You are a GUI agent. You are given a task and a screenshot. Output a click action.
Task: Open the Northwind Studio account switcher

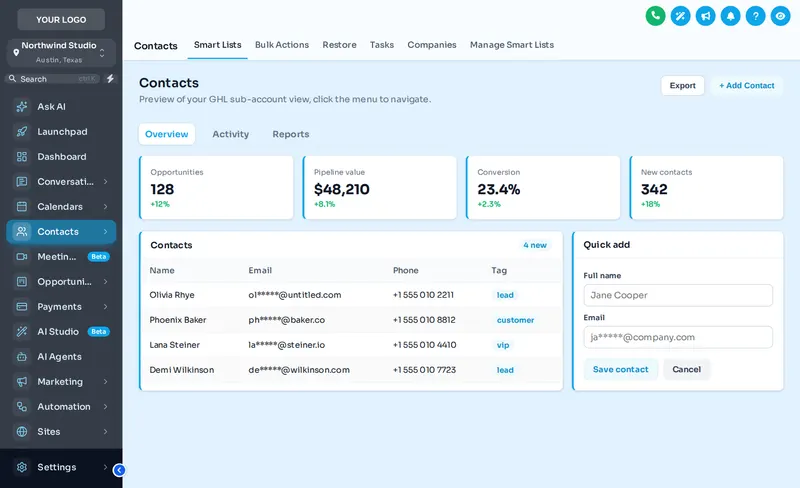tap(61, 53)
